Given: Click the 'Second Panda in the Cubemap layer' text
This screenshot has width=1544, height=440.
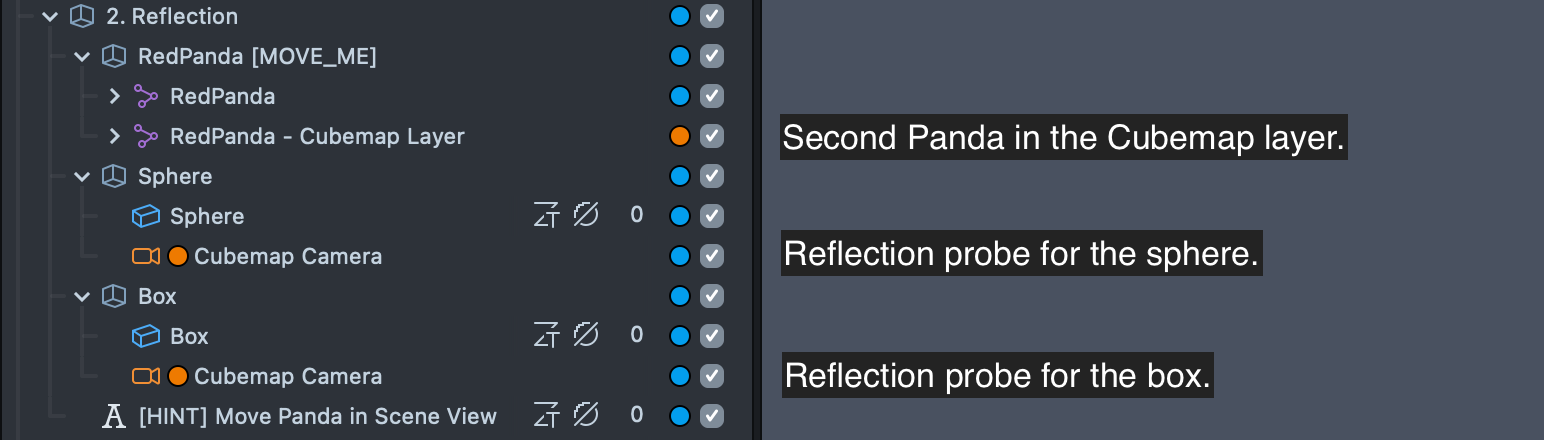Looking at the screenshot, I should tap(1063, 138).
